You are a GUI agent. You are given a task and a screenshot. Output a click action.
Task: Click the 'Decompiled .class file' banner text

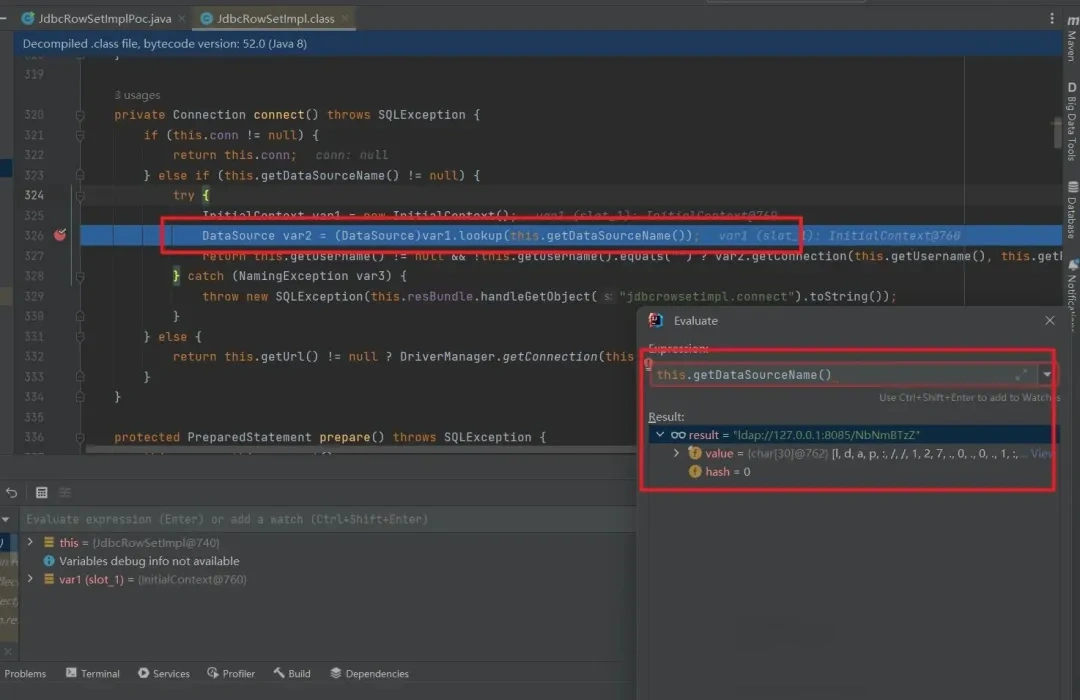(165, 43)
